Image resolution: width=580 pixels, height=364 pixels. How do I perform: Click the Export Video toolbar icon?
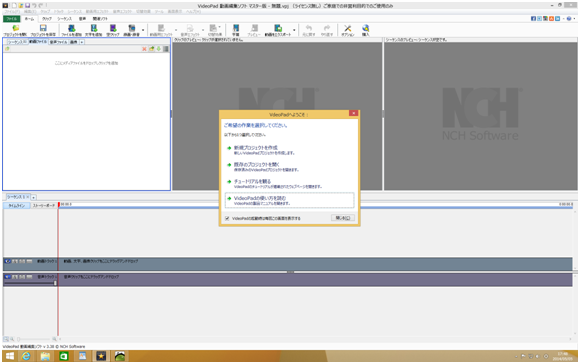pyautogui.click(x=278, y=30)
